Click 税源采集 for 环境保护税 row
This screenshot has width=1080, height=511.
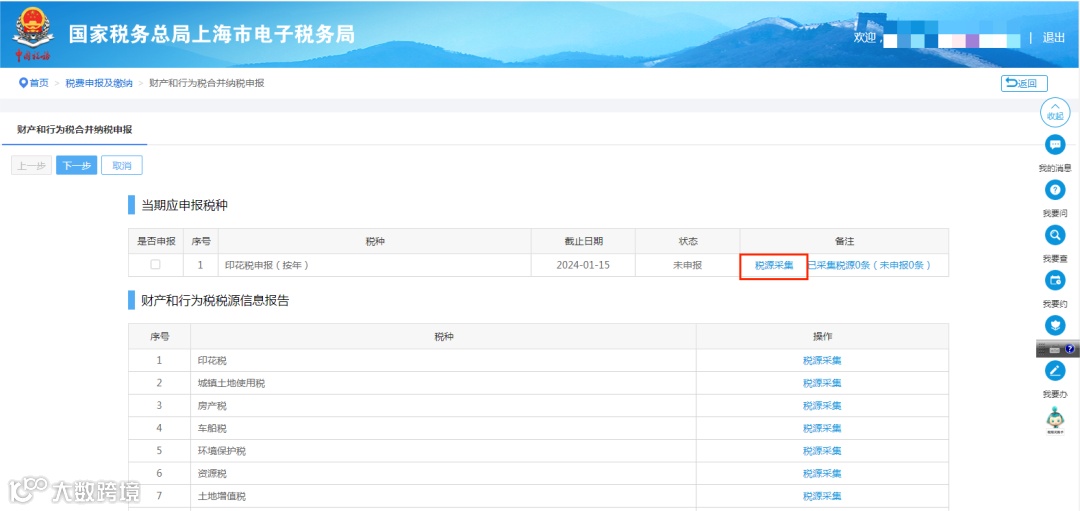click(x=822, y=451)
